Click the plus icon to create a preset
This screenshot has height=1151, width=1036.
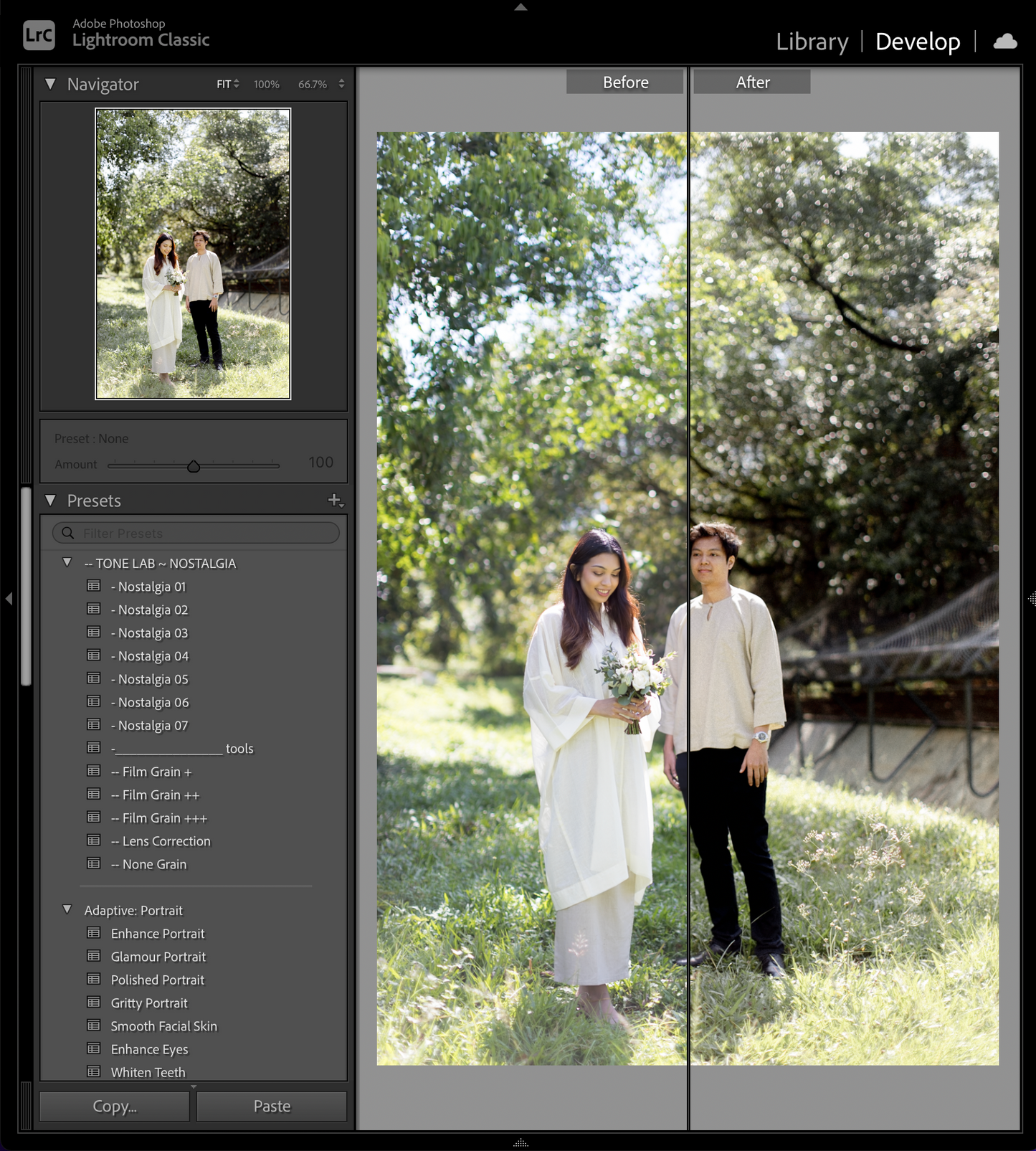point(335,501)
